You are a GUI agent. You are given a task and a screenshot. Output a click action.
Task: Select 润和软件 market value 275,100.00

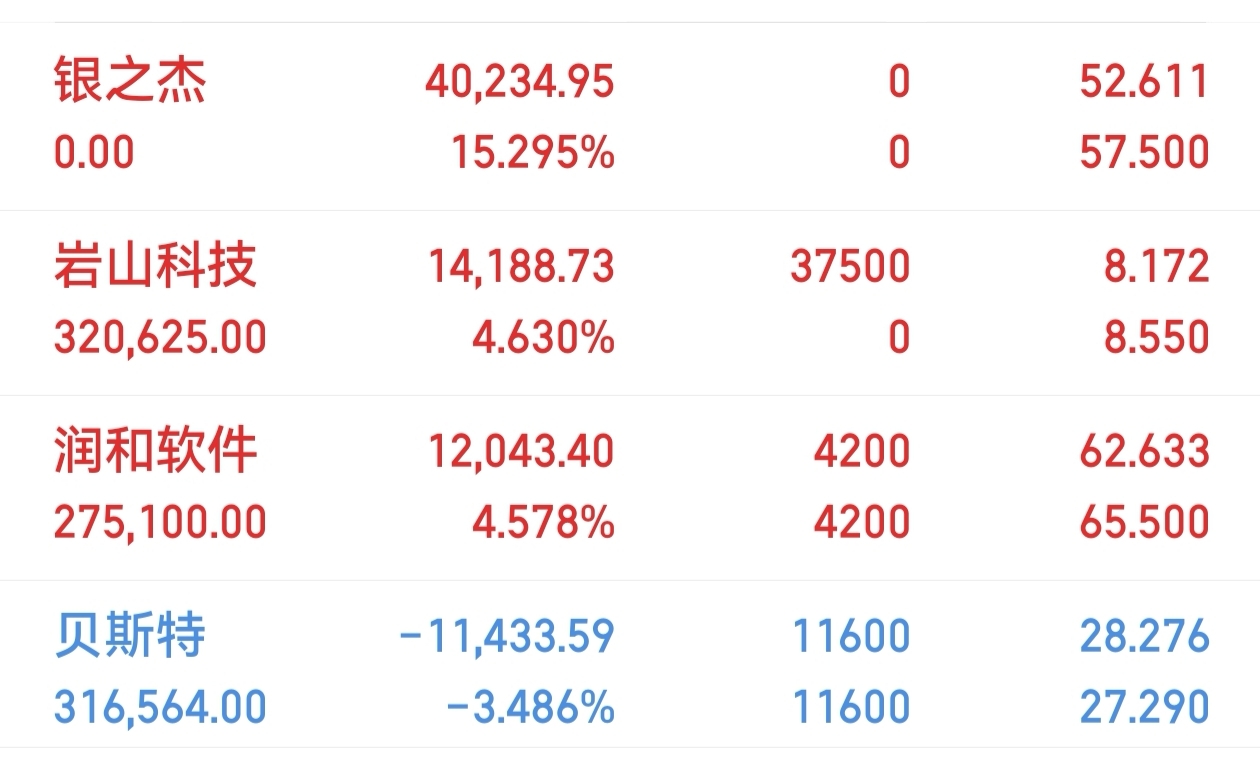coord(160,523)
